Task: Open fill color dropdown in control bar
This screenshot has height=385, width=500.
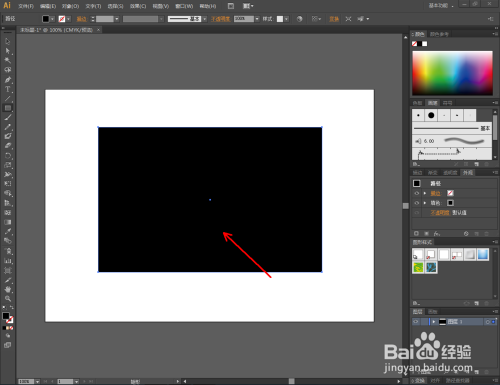Action: [52, 19]
